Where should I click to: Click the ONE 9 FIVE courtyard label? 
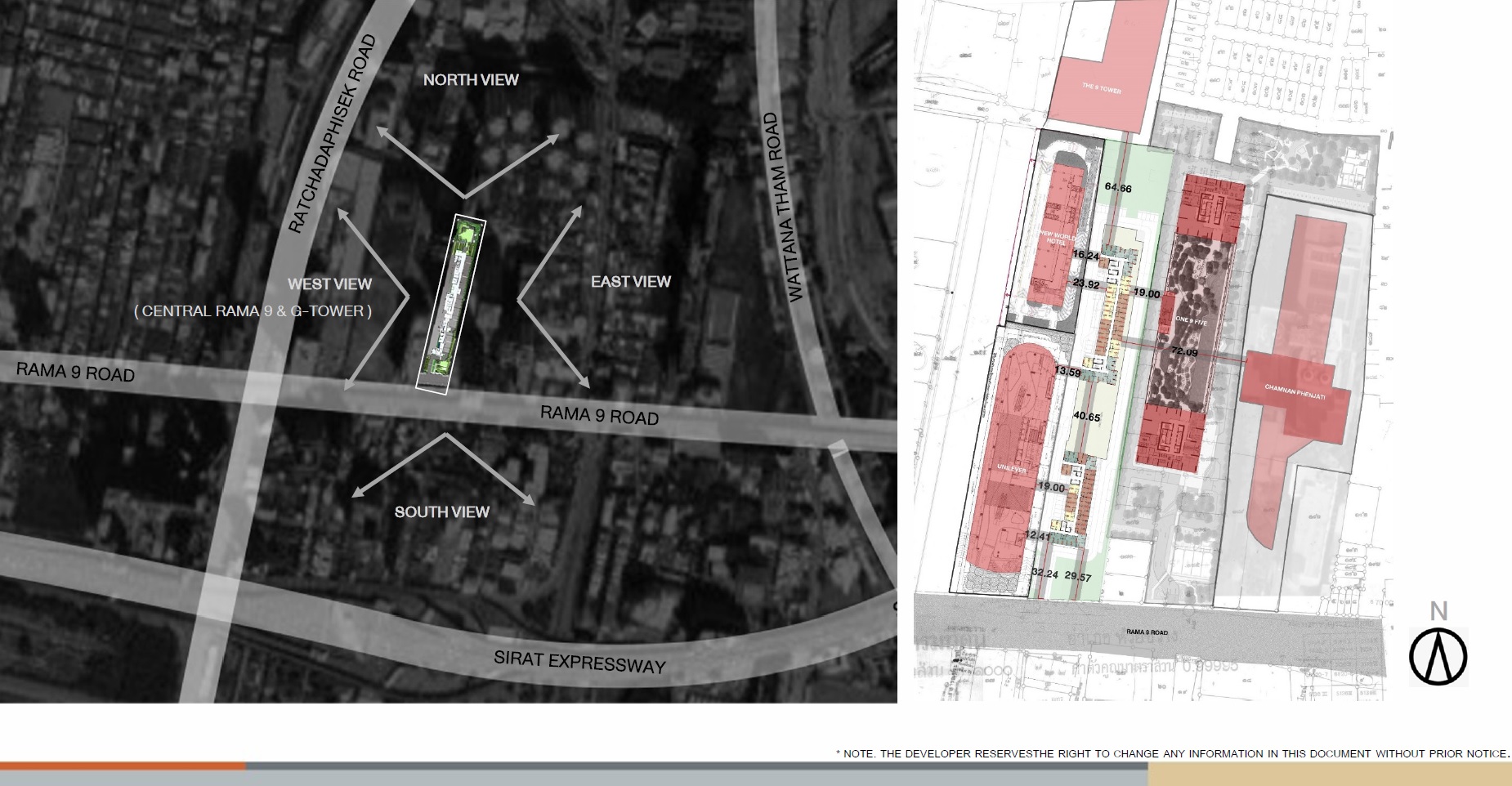coord(1191,321)
